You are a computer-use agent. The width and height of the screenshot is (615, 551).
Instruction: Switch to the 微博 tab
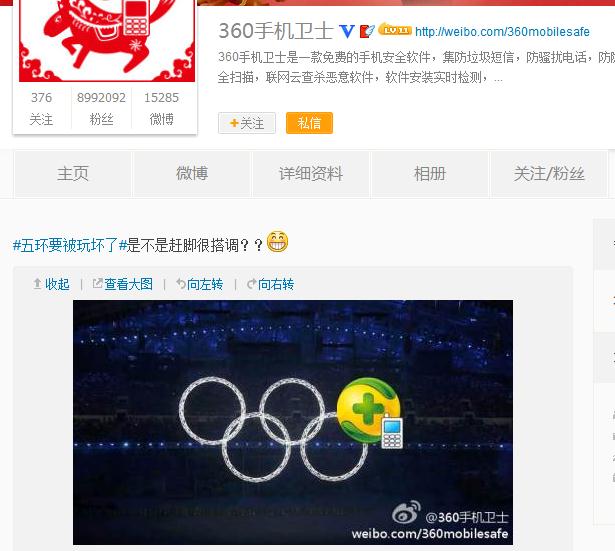[192, 174]
